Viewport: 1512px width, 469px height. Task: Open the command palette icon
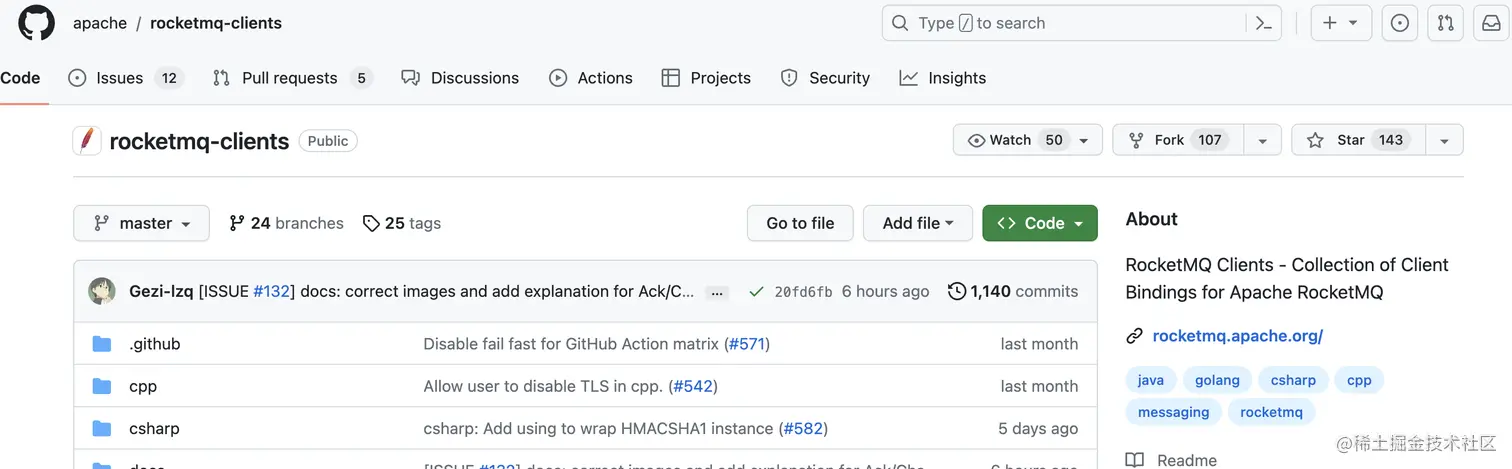pyautogui.click(x=1263, y=23)
